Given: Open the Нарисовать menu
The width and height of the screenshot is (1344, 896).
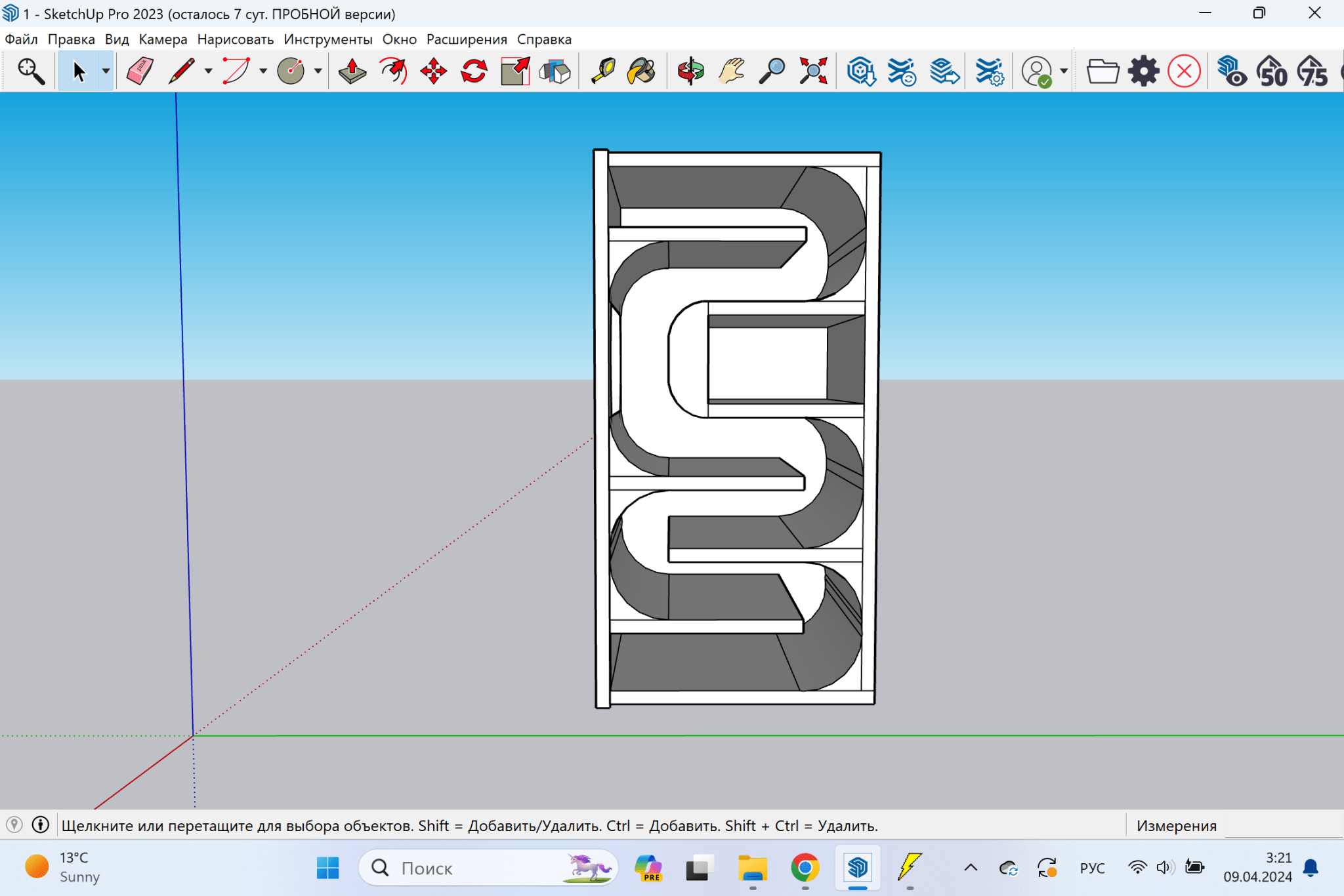Looking at the screenshot, I should pos(235,39).
